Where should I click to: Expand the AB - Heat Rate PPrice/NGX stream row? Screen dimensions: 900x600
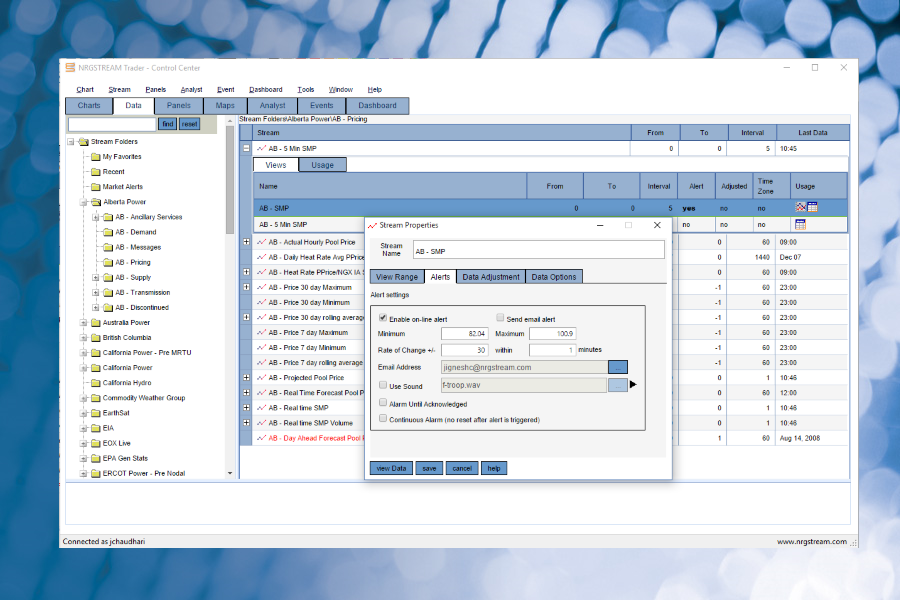tap(246, 272)
